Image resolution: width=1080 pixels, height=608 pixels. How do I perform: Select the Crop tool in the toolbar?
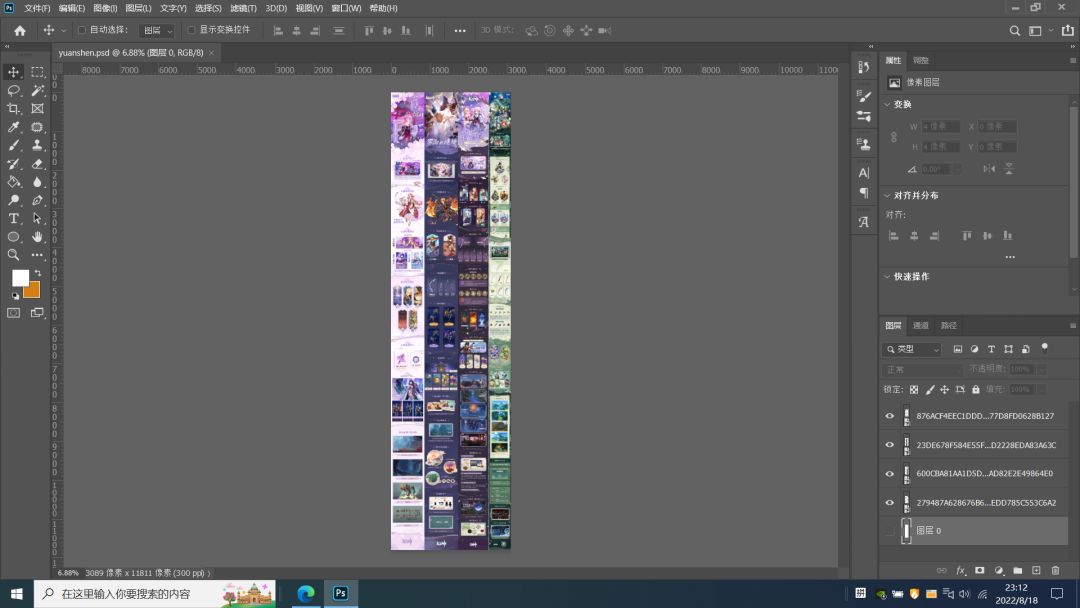point(14,108)
